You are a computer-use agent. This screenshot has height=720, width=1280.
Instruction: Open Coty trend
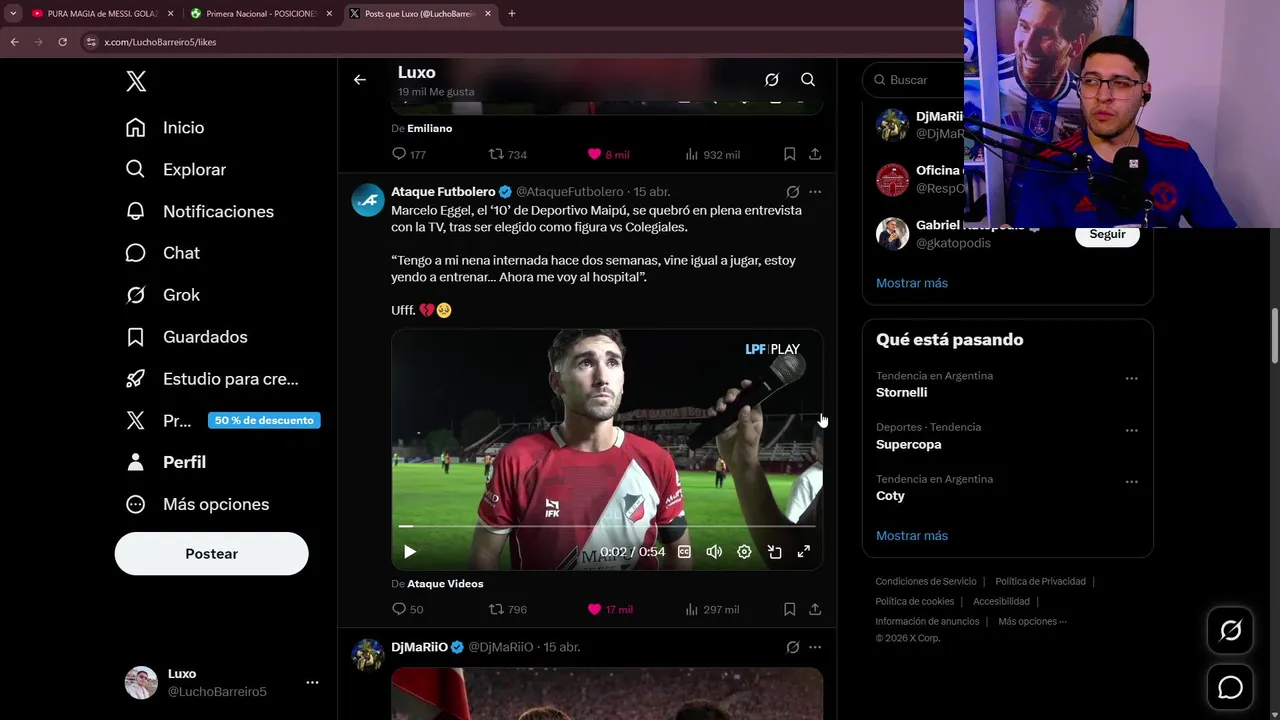pyautogui.click(x=890, y=496)
